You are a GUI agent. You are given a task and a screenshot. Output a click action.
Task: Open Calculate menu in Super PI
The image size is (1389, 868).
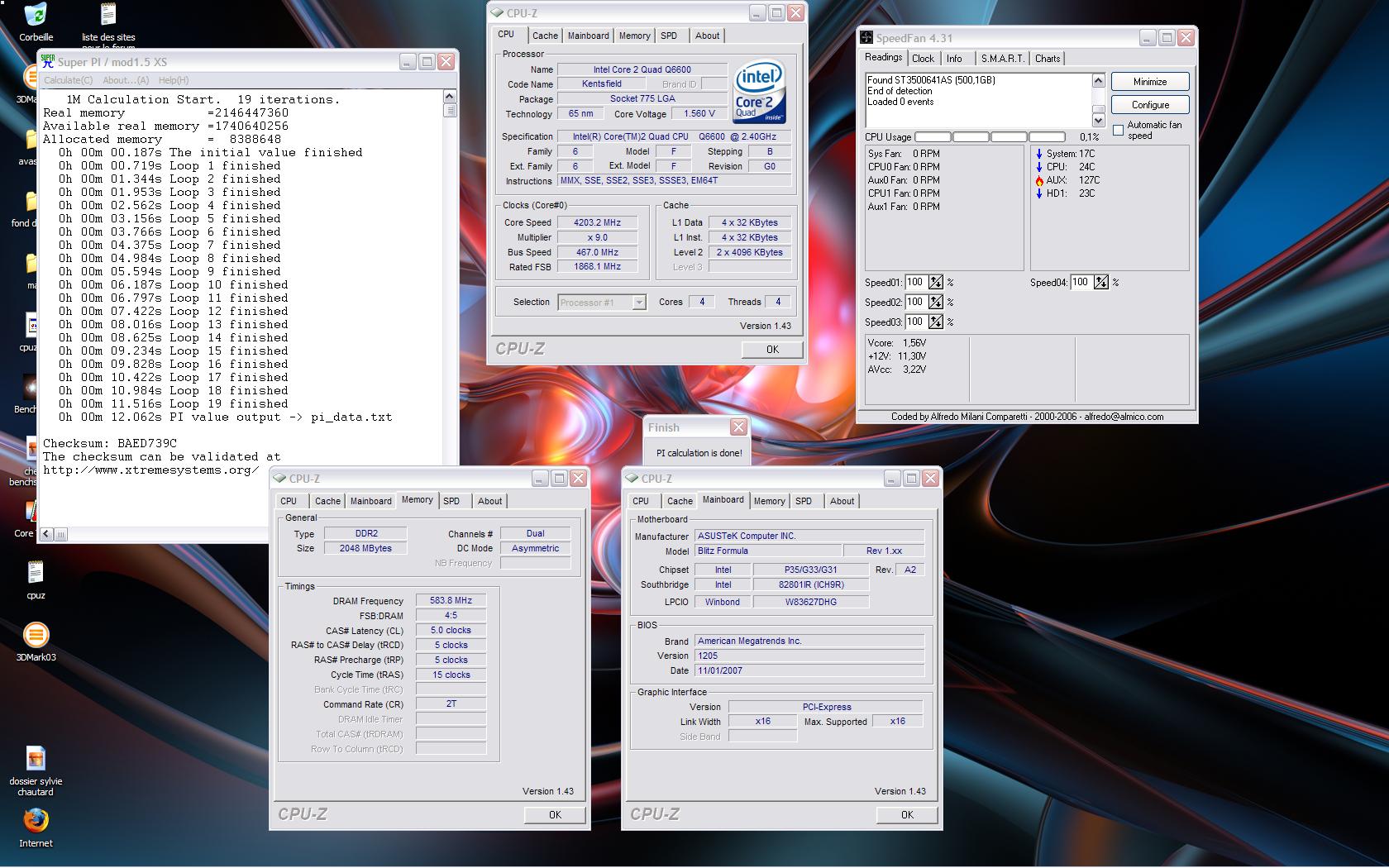tap(68, 80)
